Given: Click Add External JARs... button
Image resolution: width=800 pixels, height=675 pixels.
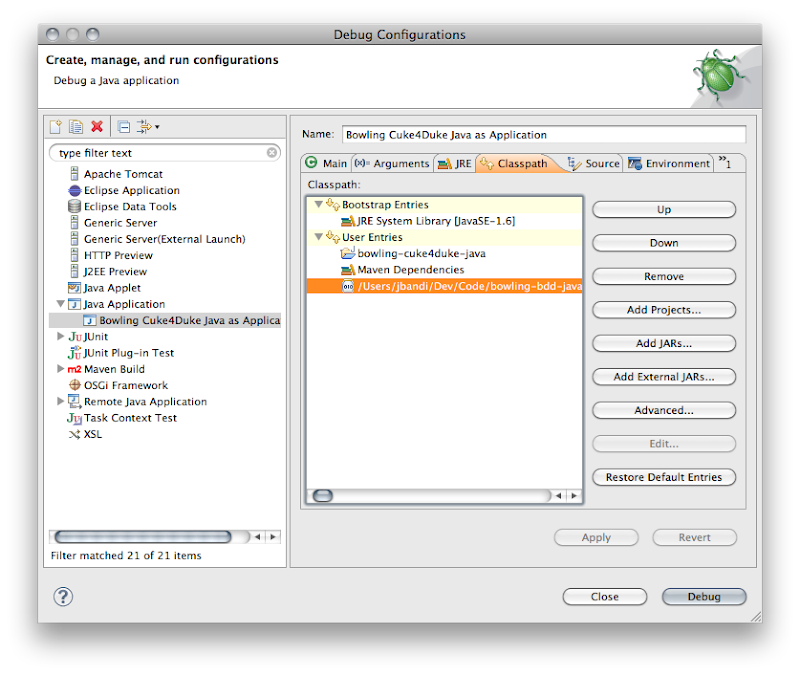Looking at the screenshot, I should [x=664, y=377].
